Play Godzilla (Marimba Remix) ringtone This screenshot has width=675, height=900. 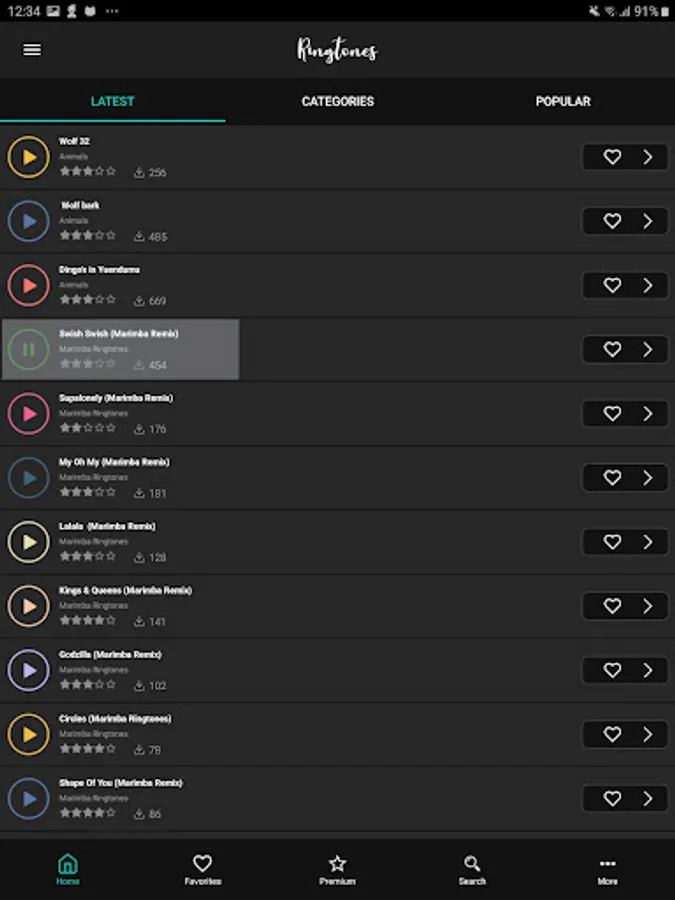pos(29,670)
